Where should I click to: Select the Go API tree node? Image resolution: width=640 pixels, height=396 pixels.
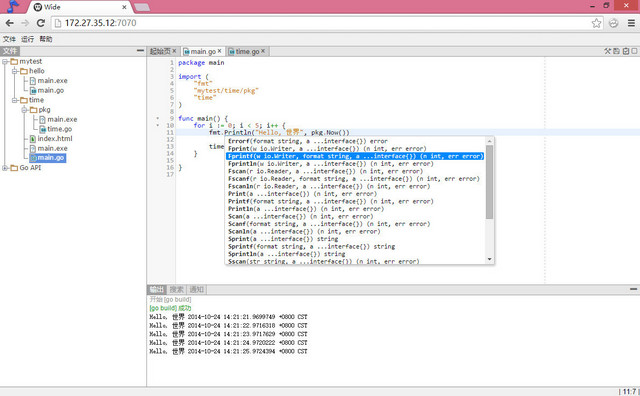tap(30, 168)
